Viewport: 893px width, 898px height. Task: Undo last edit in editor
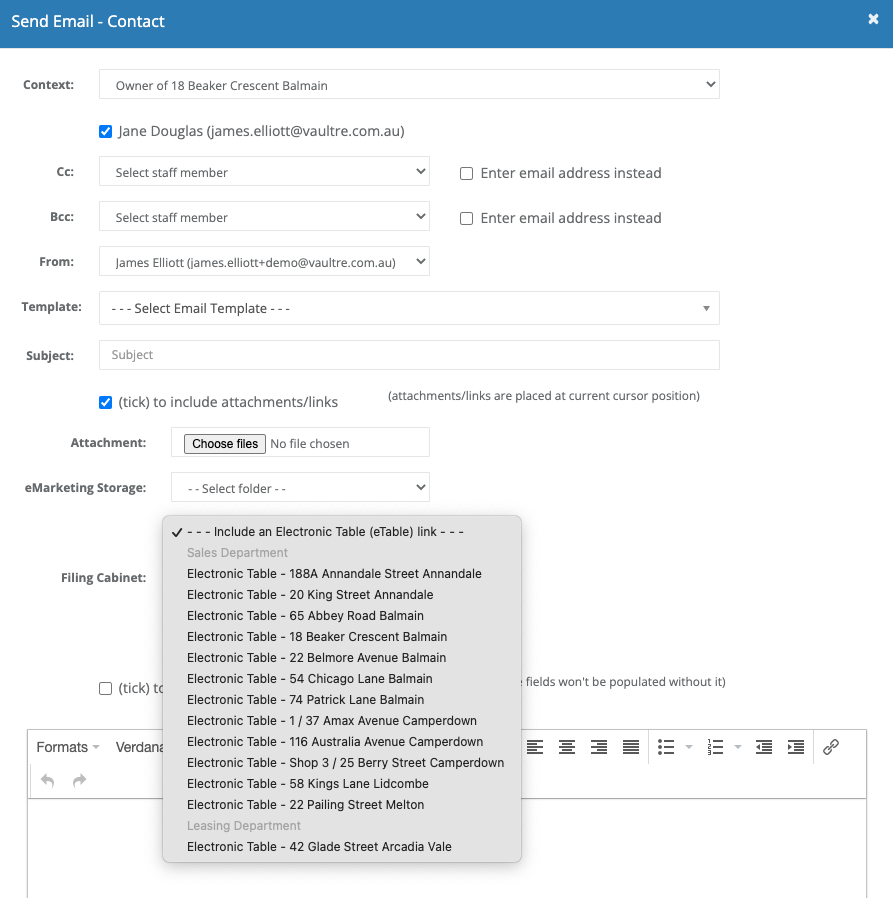pos(48,780)
